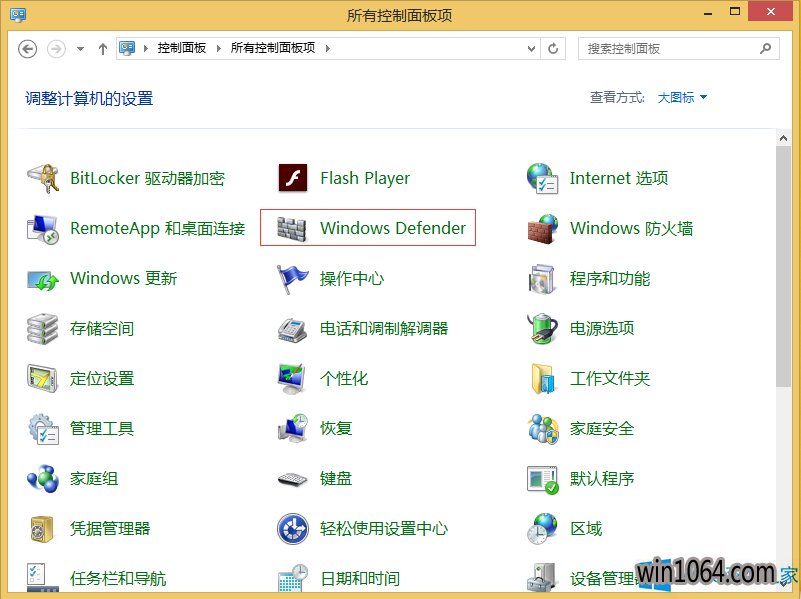Open the 默认程序 icon

(543, 479)
